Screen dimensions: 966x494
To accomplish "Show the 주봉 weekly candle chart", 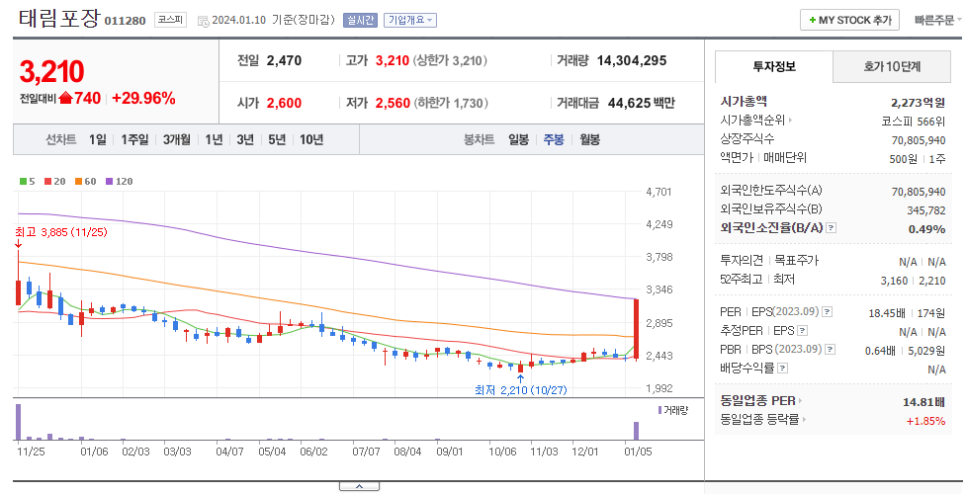I will tap(553, 140).
